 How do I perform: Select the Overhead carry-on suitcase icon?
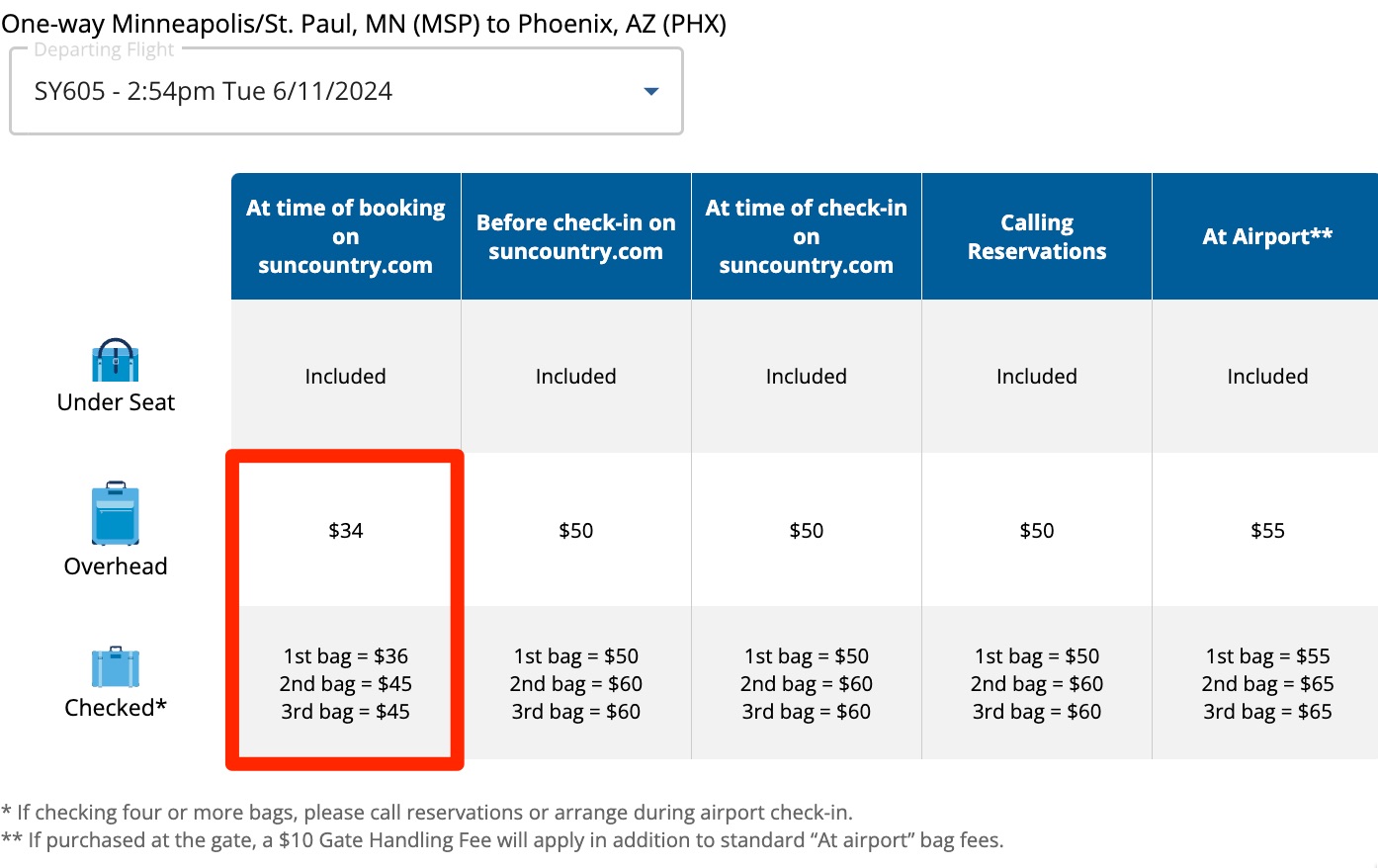116,514
